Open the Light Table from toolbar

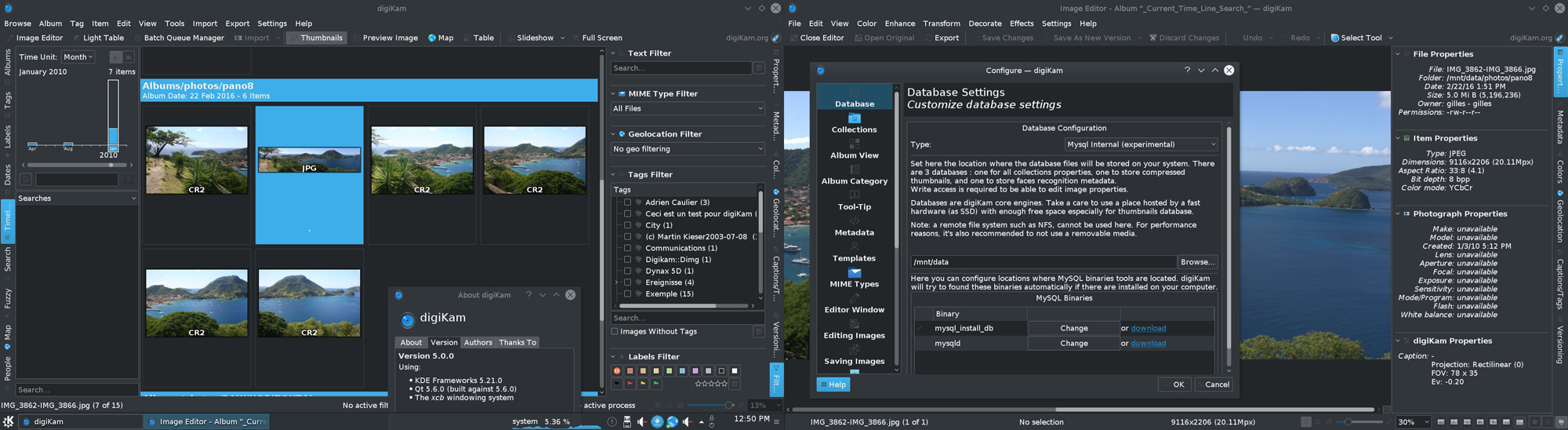[x=99, y=38]
